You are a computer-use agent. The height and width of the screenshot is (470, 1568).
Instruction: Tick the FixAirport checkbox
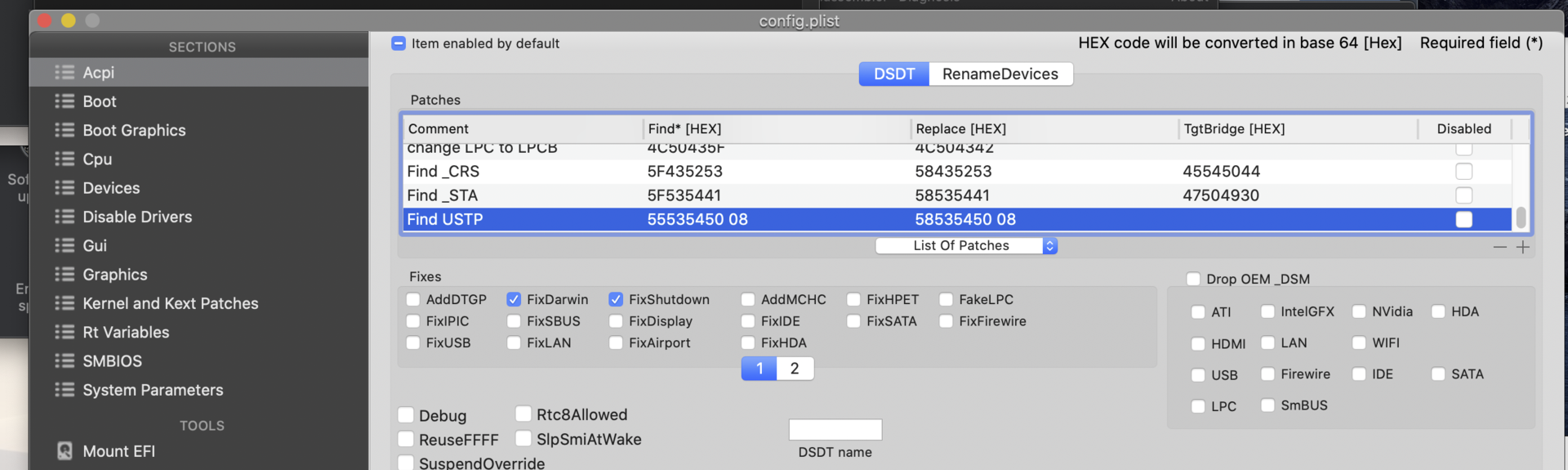(x=616, y=342)
